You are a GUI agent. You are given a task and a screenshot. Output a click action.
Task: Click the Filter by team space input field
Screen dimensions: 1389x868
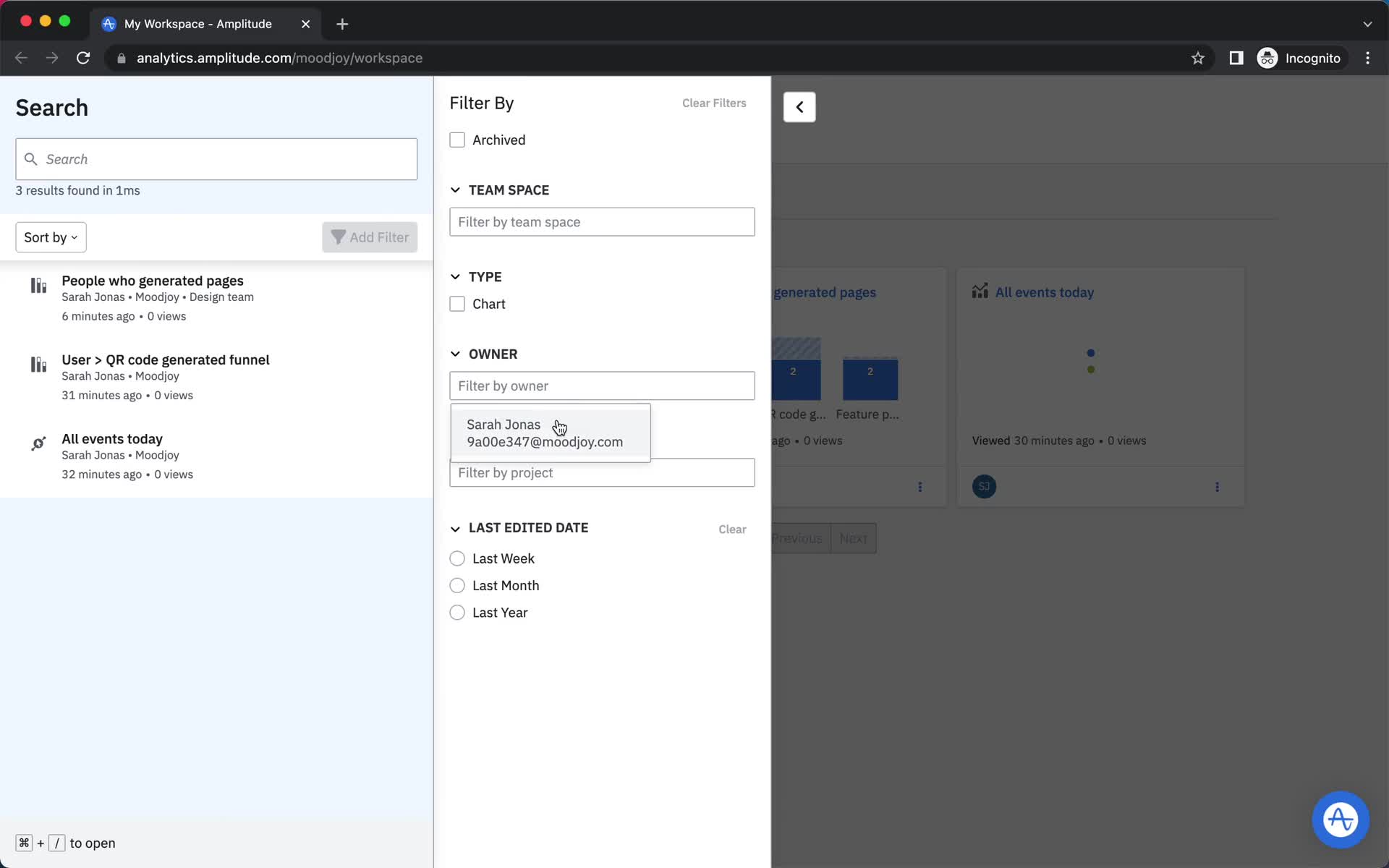[x=602, y=221]
